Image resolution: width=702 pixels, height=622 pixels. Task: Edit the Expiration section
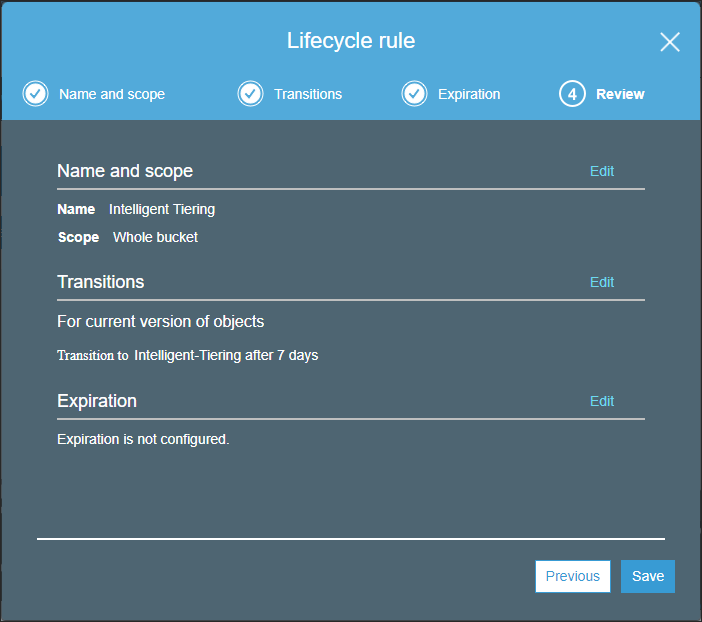click(x=602, y=401)
